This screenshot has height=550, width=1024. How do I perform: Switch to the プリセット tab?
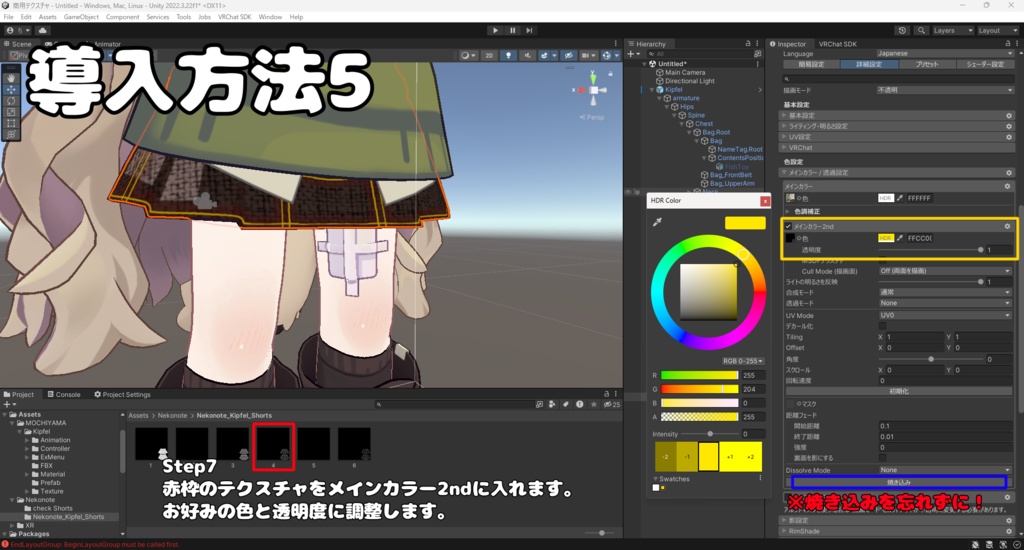point(926,65)
